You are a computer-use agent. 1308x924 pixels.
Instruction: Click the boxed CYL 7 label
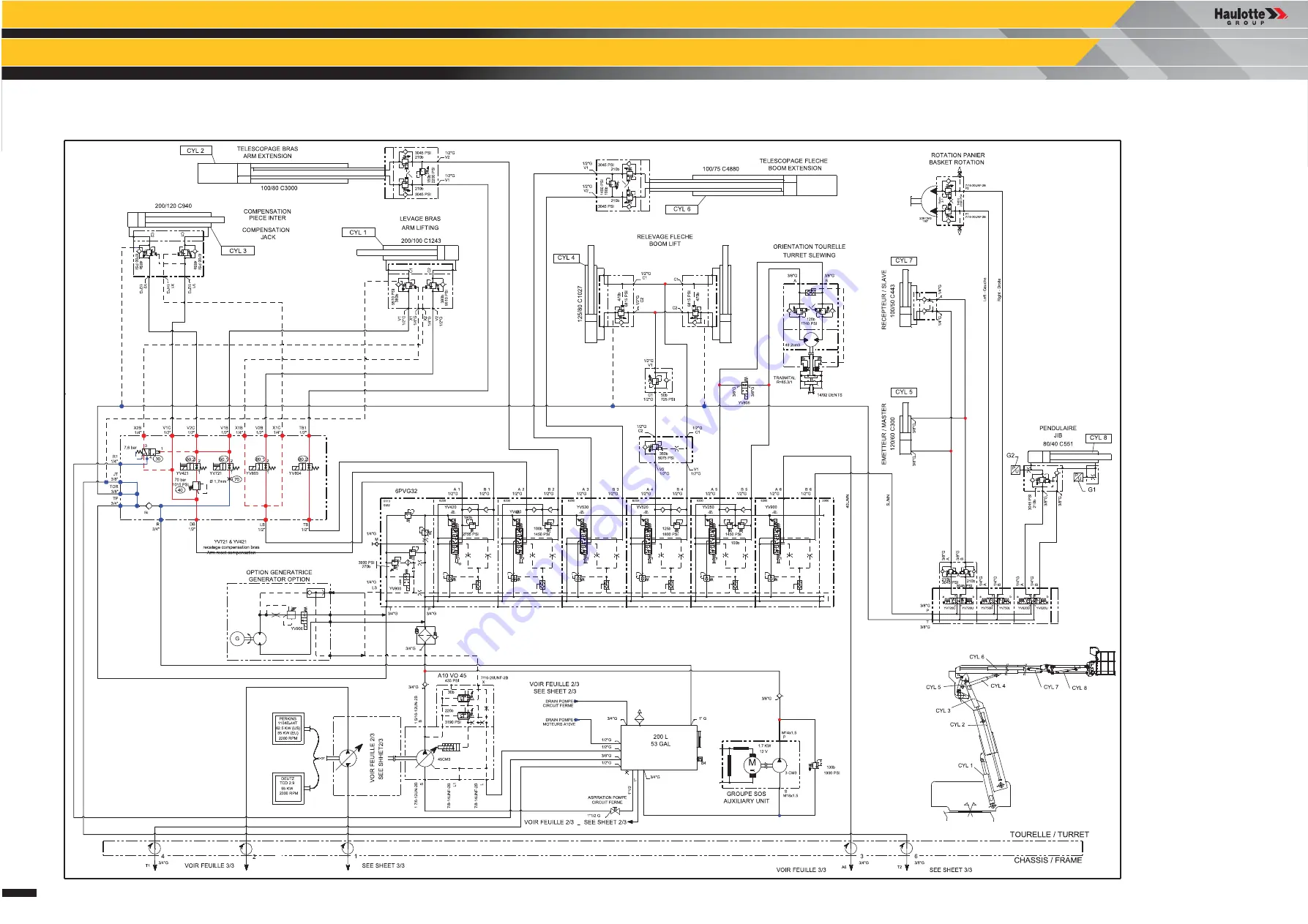tap(905, 260)
